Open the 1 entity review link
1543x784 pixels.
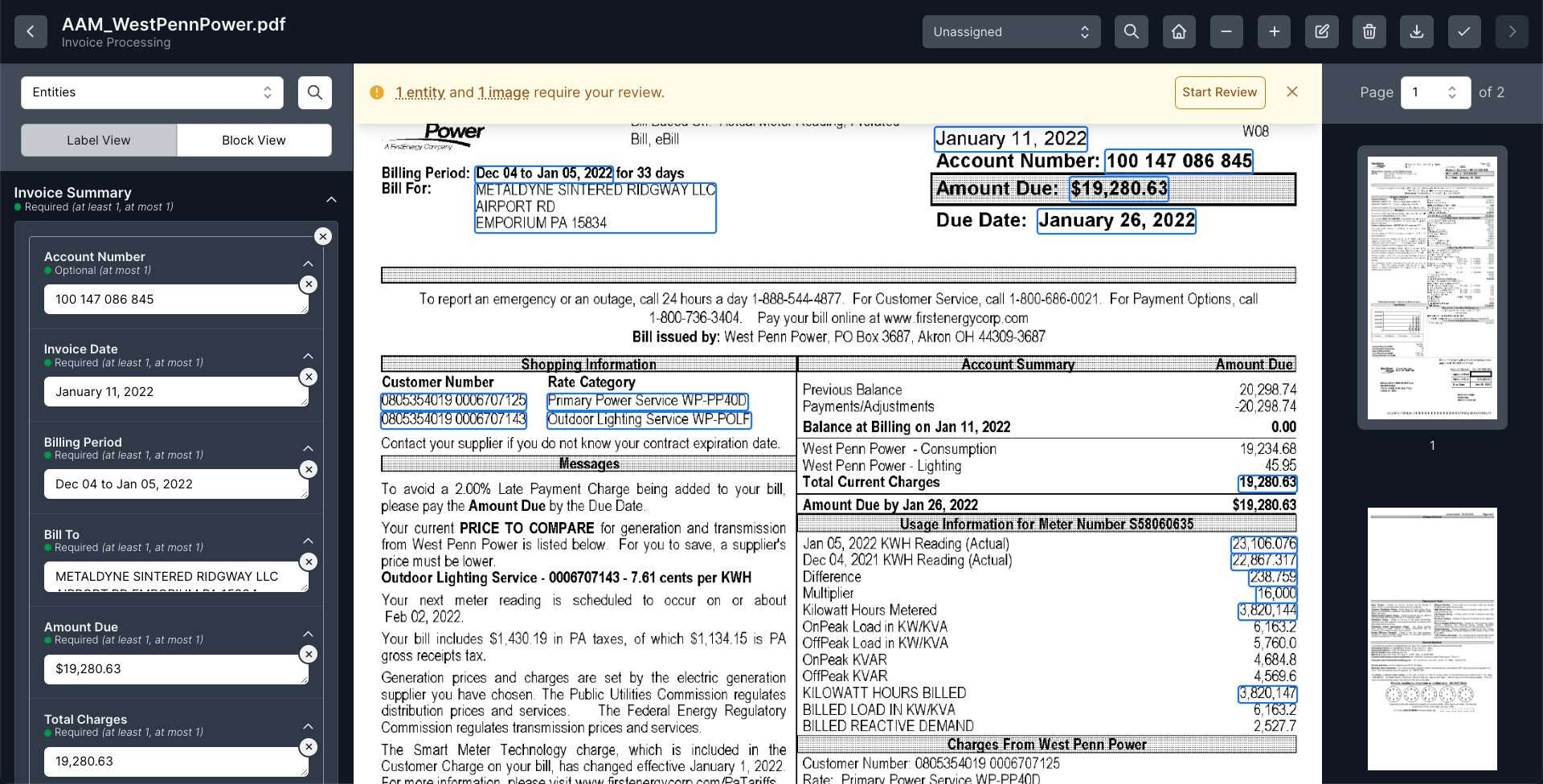[420, 92]
